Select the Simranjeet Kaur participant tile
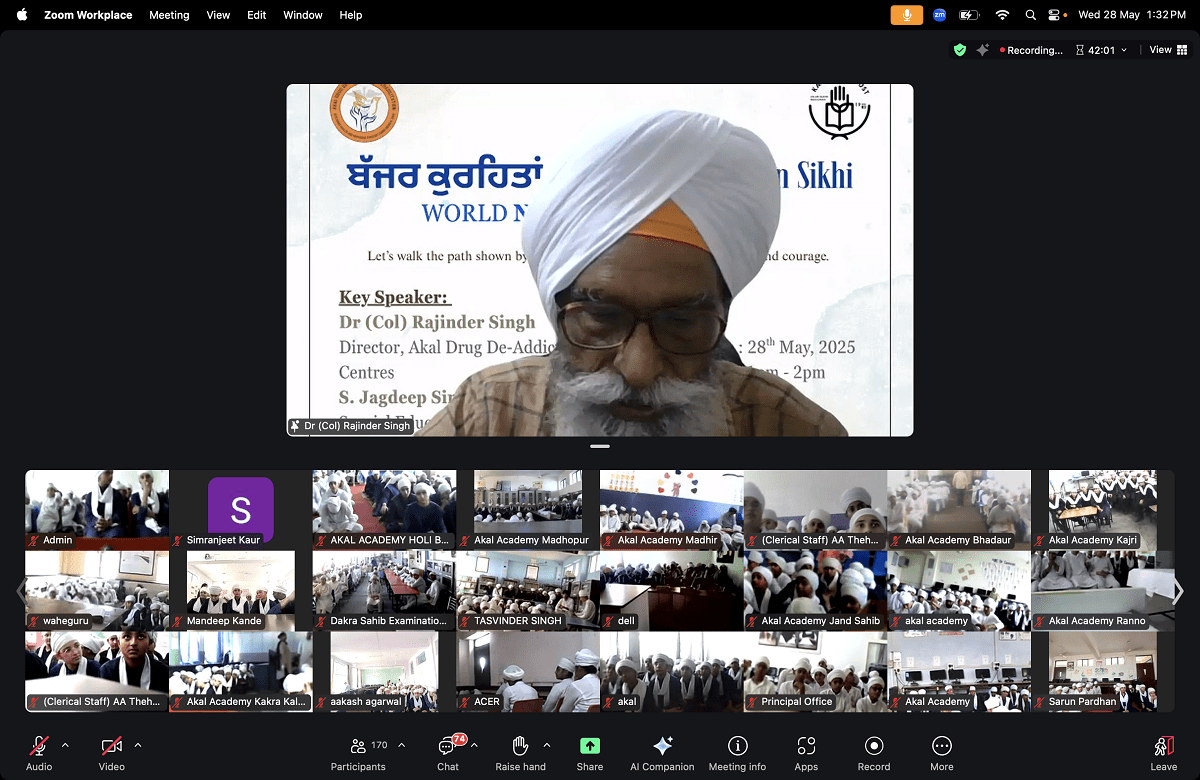The width and height of the screenshot is (1200, 780). (241, 510)
